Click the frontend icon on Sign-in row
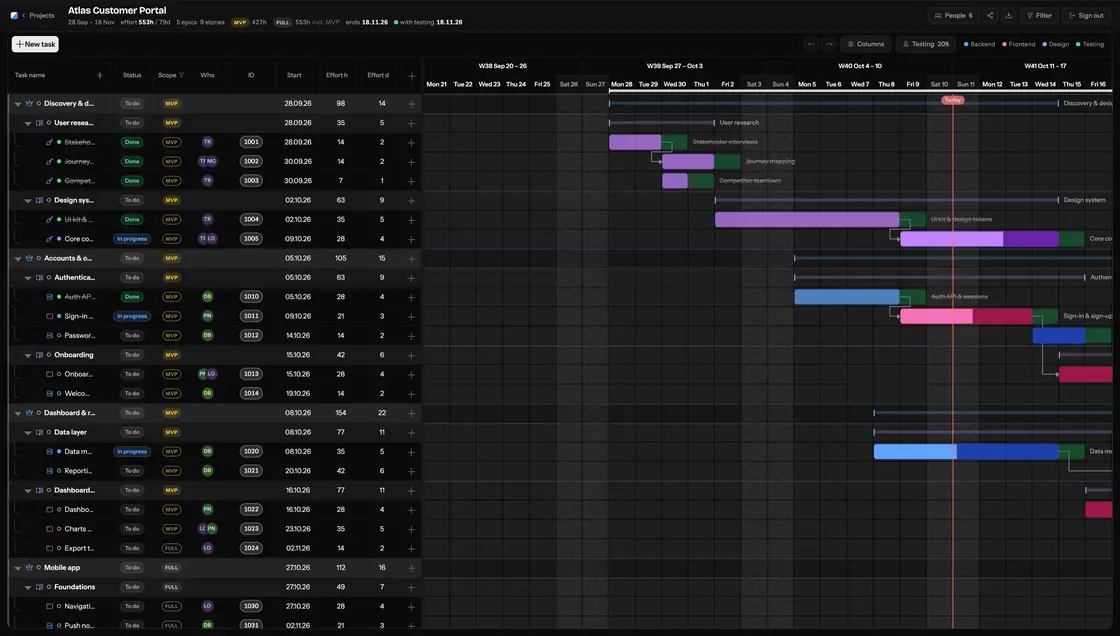The image size is (1120, 636). coord(49,316)
